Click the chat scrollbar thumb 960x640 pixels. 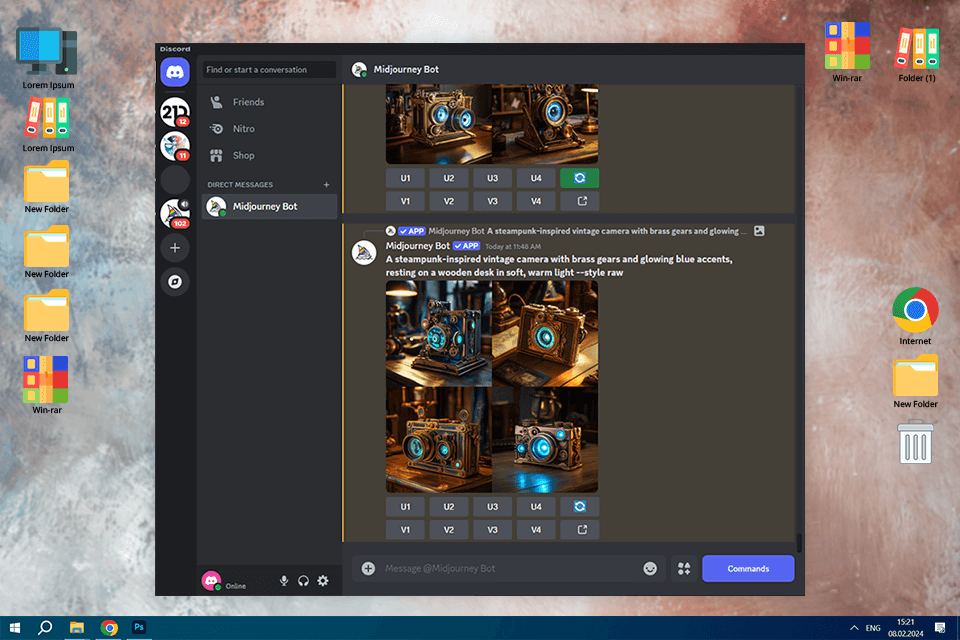798,542
